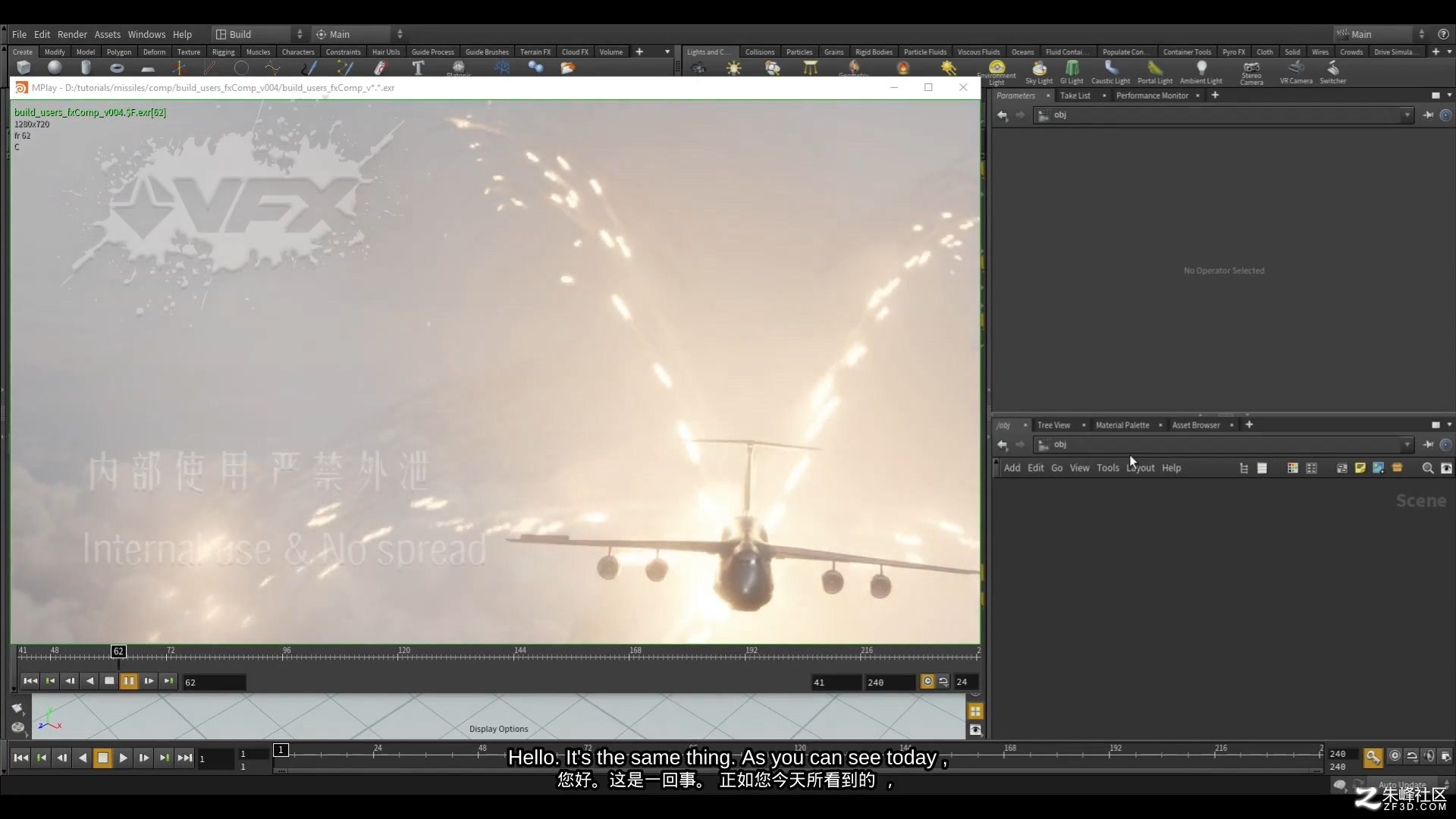Open the network editor Add menu
The image size is (1456, 819).
coord(1012,468)
